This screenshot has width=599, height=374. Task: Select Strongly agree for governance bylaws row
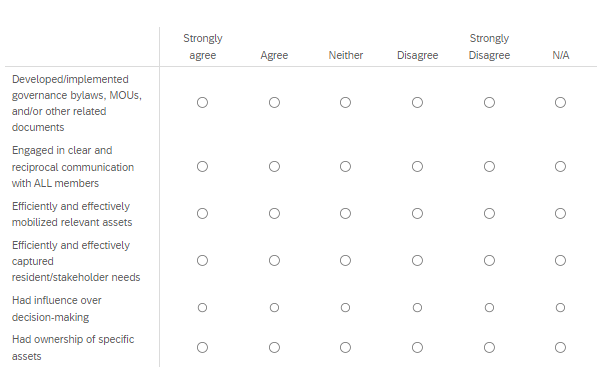click(202, 103)
